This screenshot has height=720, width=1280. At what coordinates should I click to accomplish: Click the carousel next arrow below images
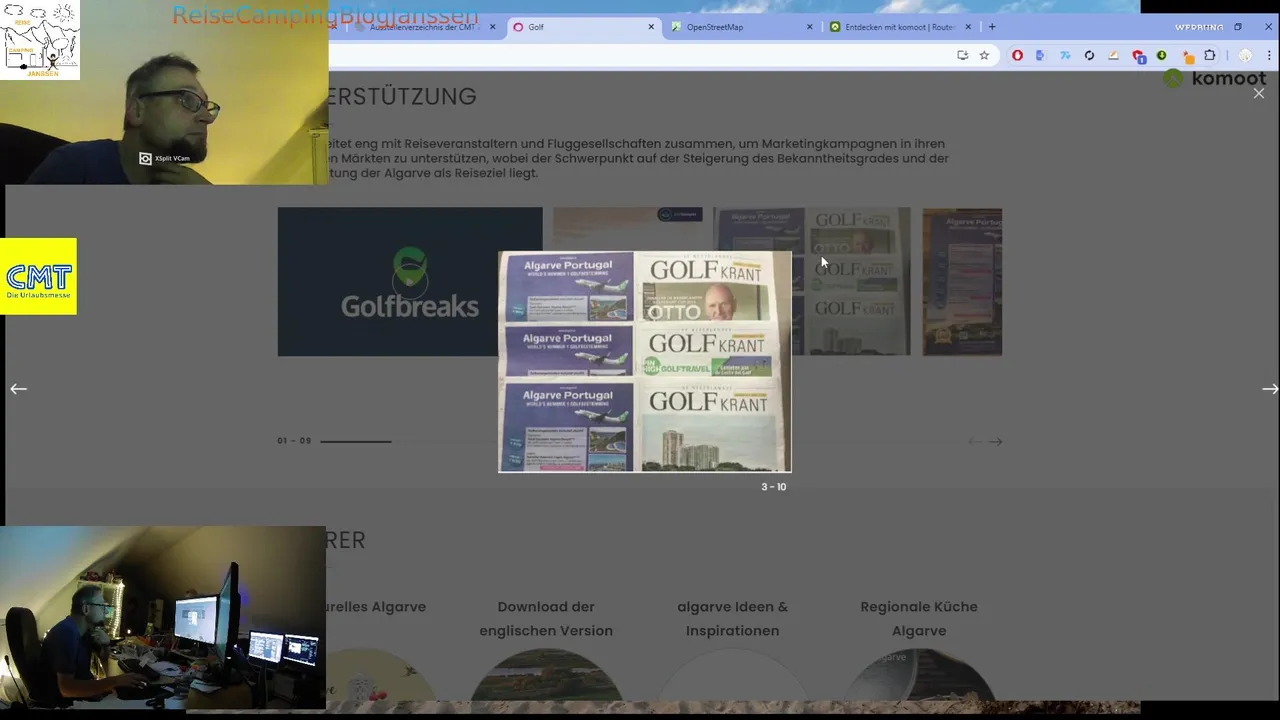[996, 441]
